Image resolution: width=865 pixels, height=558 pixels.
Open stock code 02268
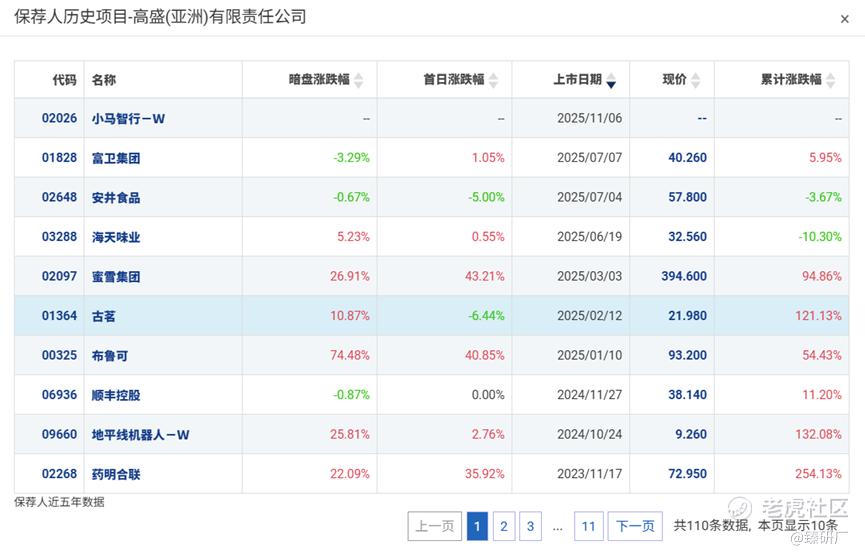[59, 474]
